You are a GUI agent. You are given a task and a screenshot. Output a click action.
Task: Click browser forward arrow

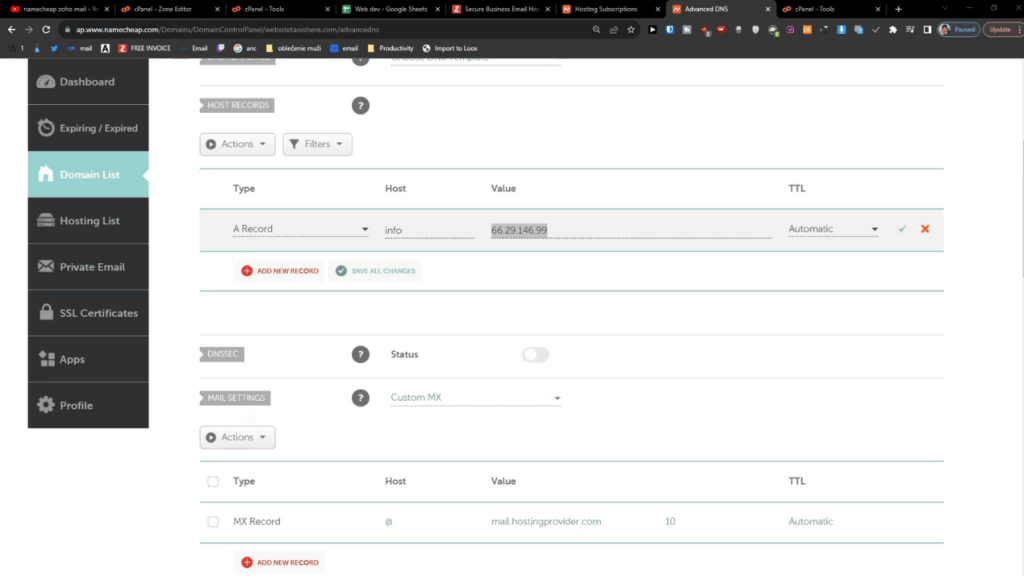click(x=29, y=29)
